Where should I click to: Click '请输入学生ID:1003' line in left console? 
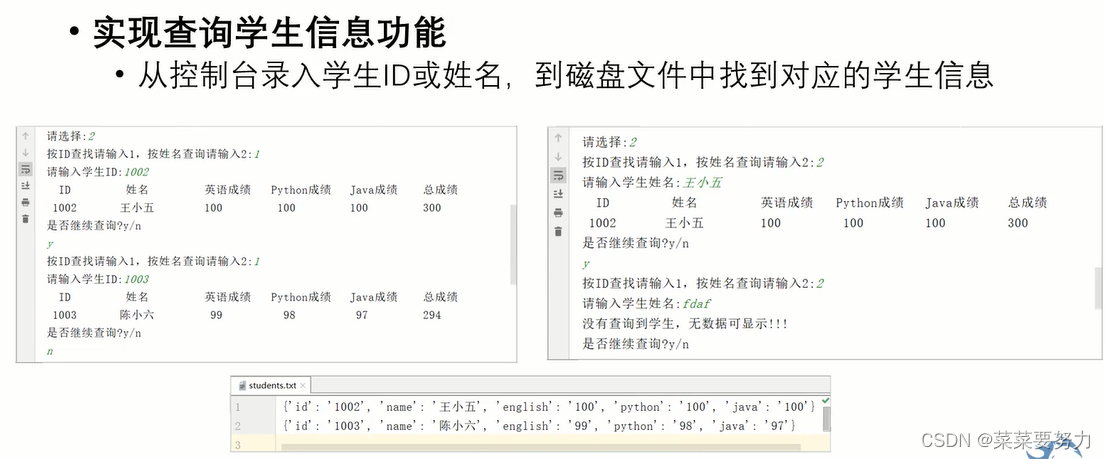coord(98,279)
